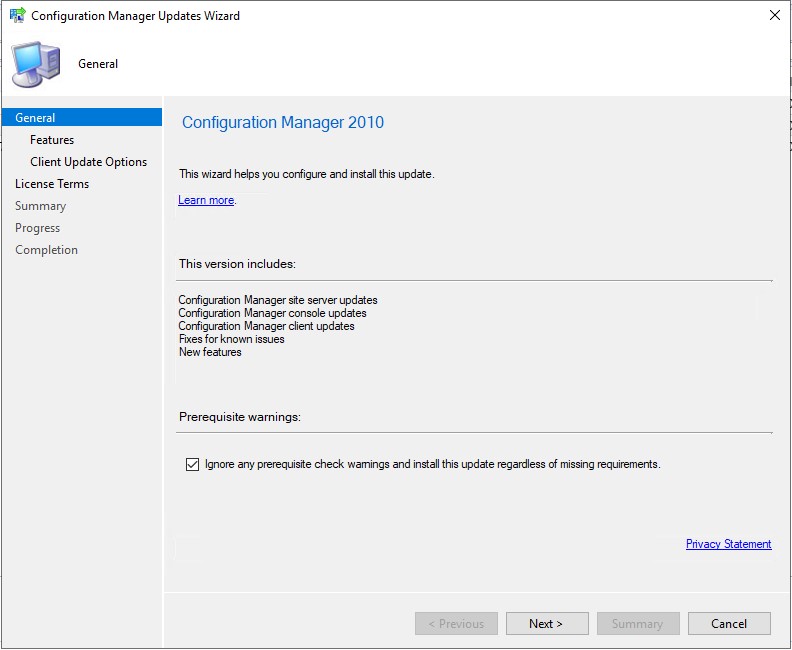This screenshot has height=650, width=792.
Task: Go to Client Update Options step
Action: (x=88, y=162)
